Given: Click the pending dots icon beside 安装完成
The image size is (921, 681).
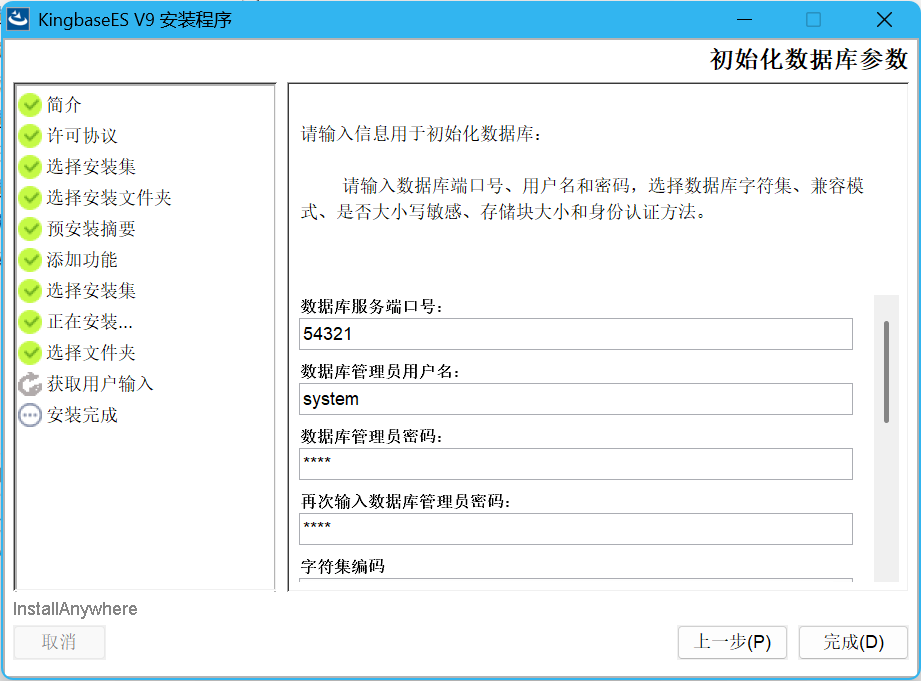Looking at the screenshot, I should 30,415.
